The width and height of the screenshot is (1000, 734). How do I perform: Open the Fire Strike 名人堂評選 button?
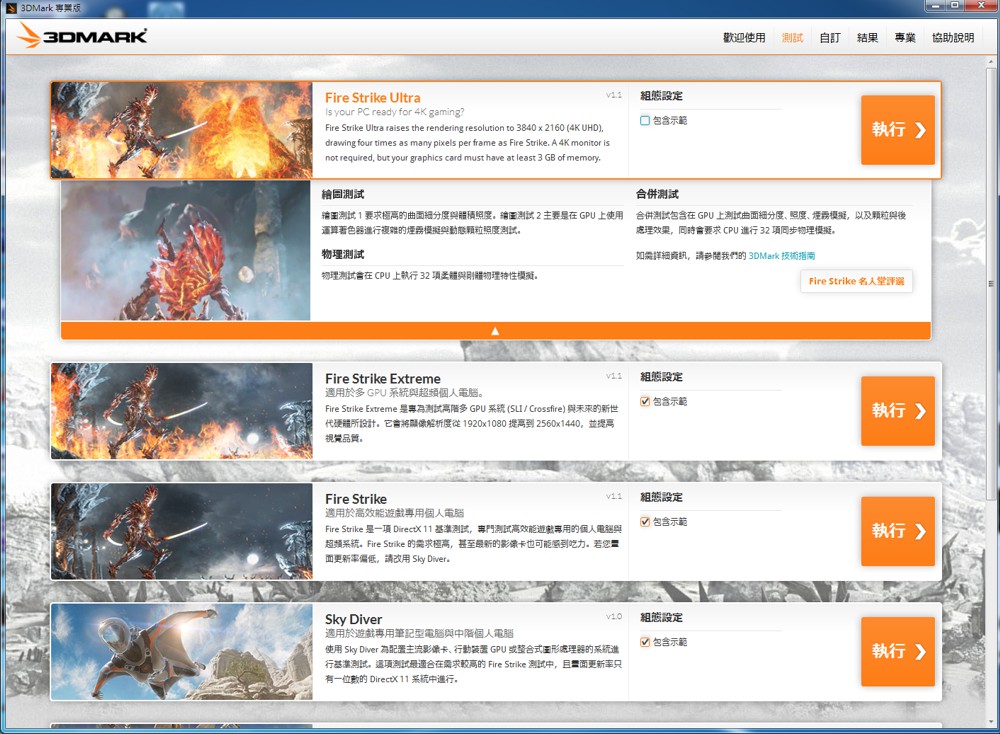tap(857, 281)
